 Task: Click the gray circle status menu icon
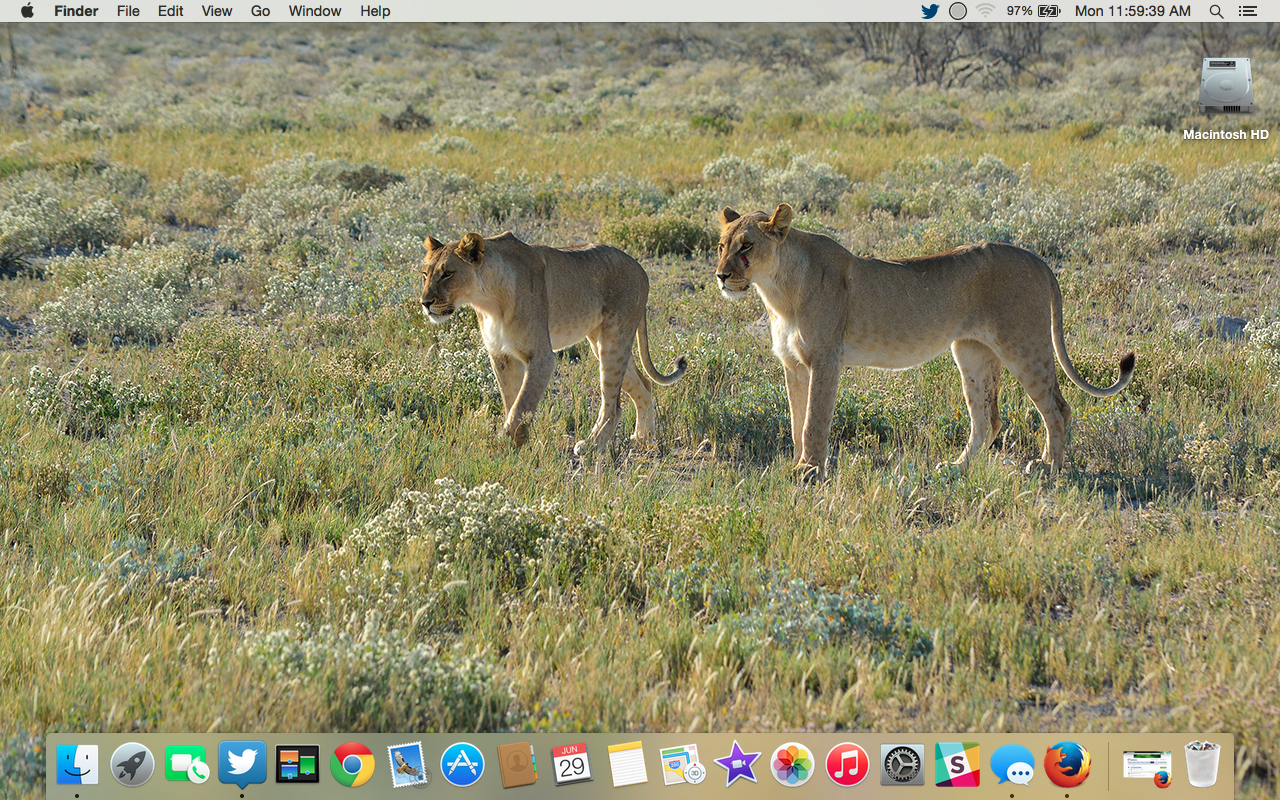click(x=958, y=11)
